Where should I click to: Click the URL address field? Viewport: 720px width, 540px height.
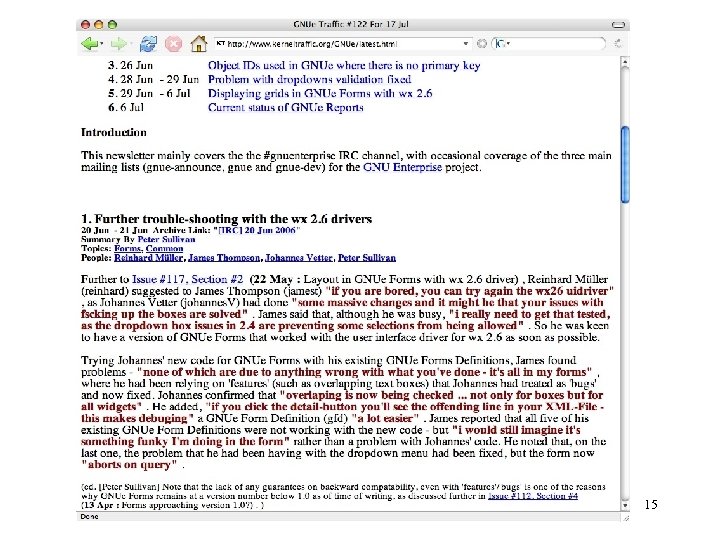click(344, 44)
